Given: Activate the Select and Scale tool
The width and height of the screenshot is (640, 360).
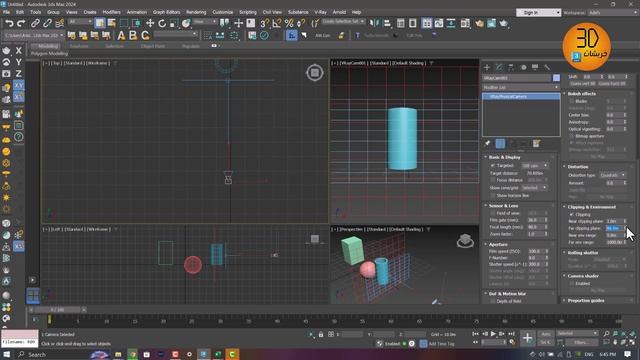Looking at the screenshot, I should click(x=174, y=23).
